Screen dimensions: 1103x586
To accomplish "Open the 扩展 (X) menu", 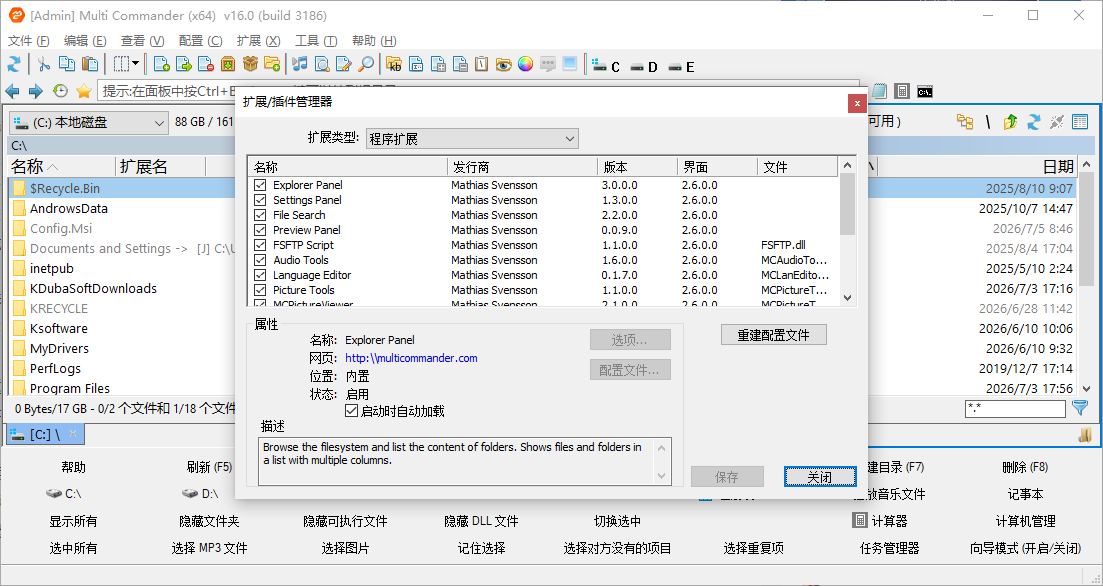I will point(258,41).
